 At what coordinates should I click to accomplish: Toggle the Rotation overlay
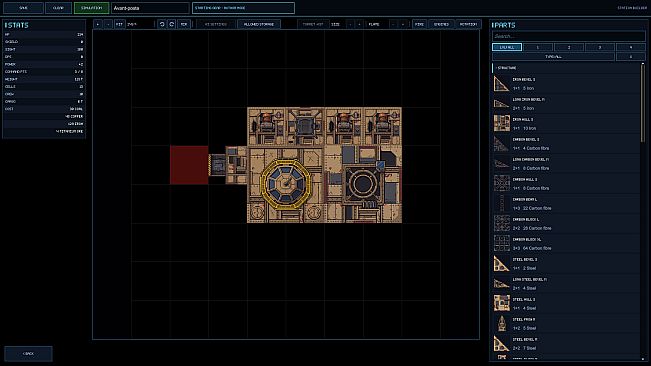click(x=468, y=24)
